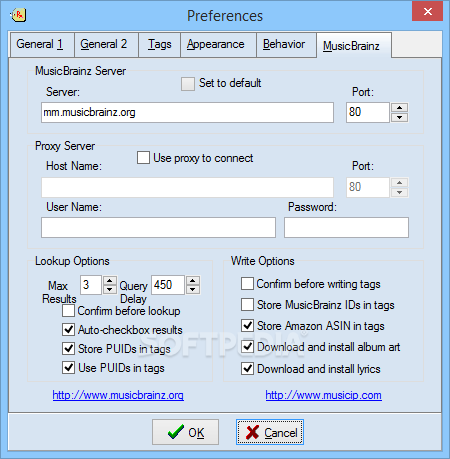Open the http://www.musicip.com link
This screenshot has height=459, width=450.
coord(323,395)
